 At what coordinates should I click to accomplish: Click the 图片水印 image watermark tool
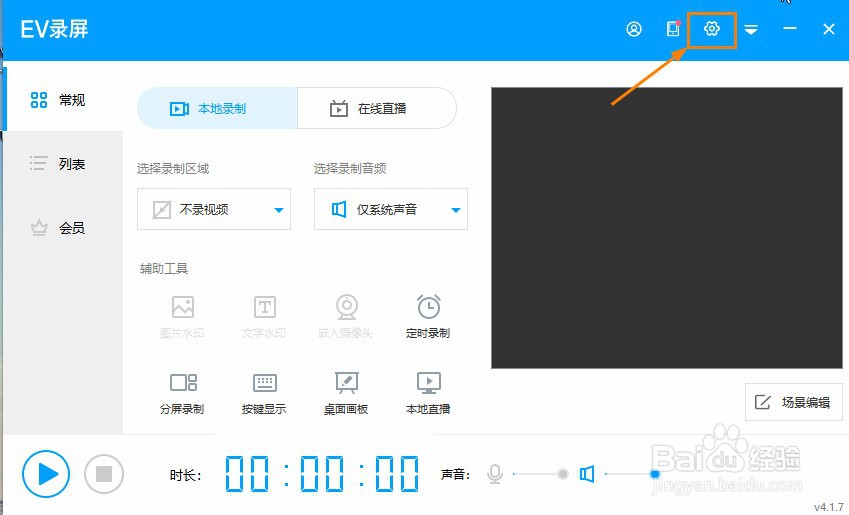pos(182,317)
